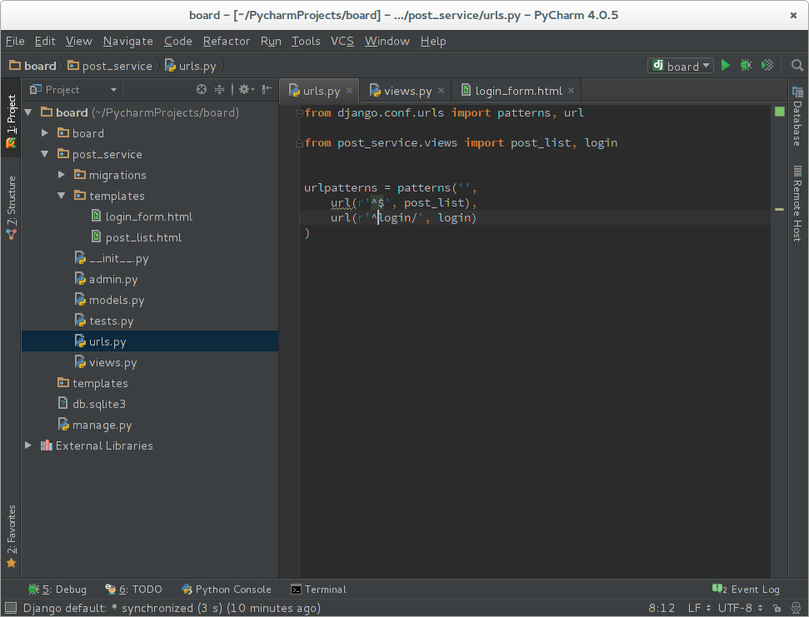
Task: Open Database tool window on right edge
Action: coord(798,117)
